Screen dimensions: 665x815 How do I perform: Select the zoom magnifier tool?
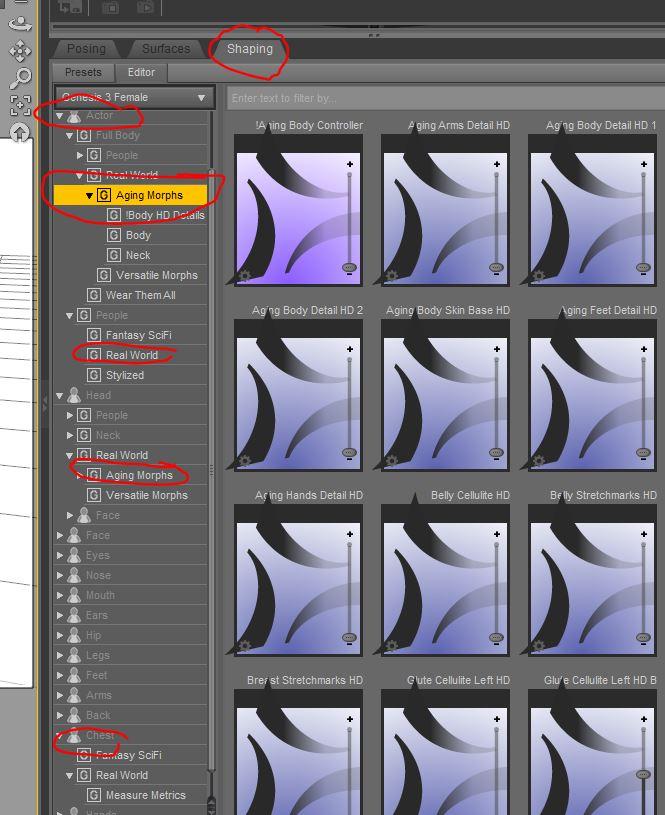[x=20, y=78]
